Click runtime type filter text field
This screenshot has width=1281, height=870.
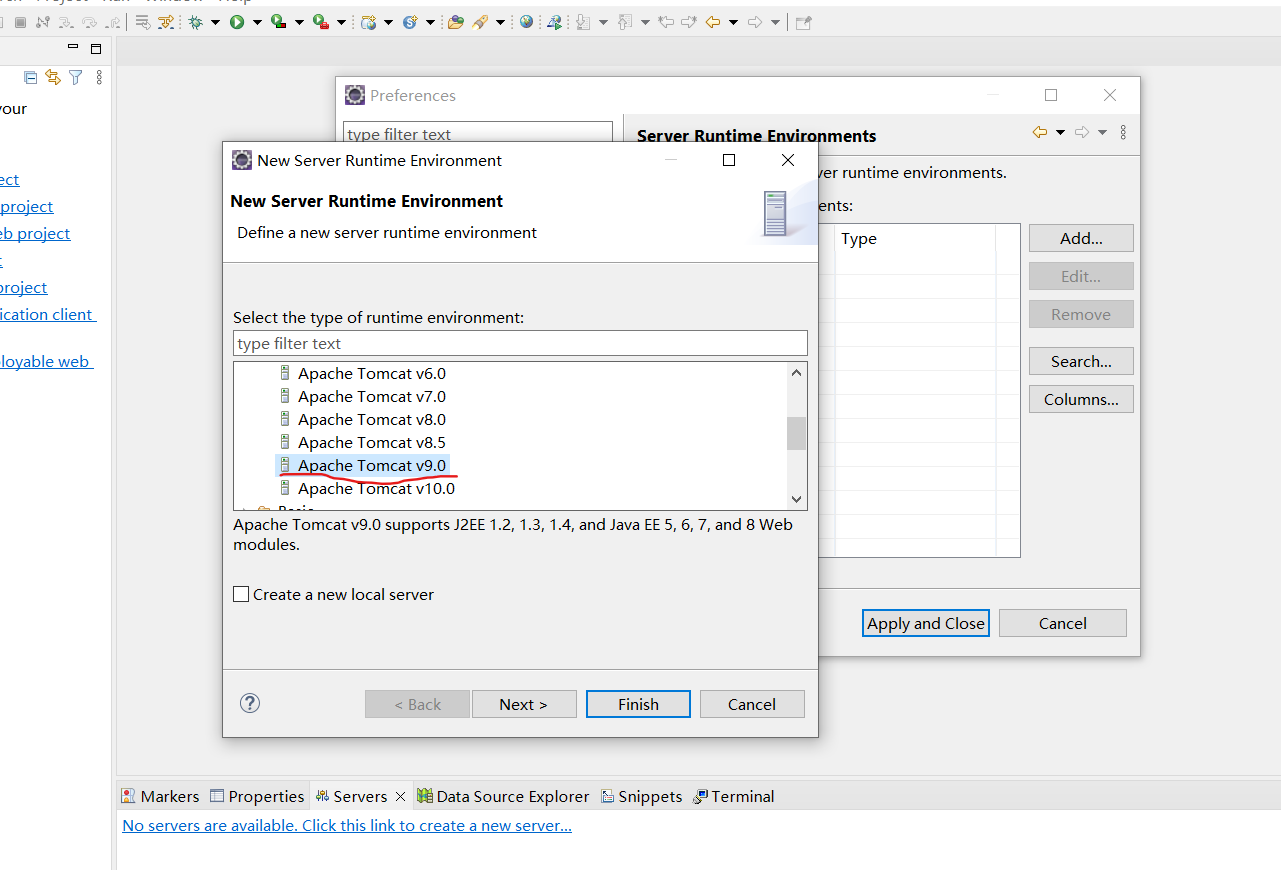520,343
